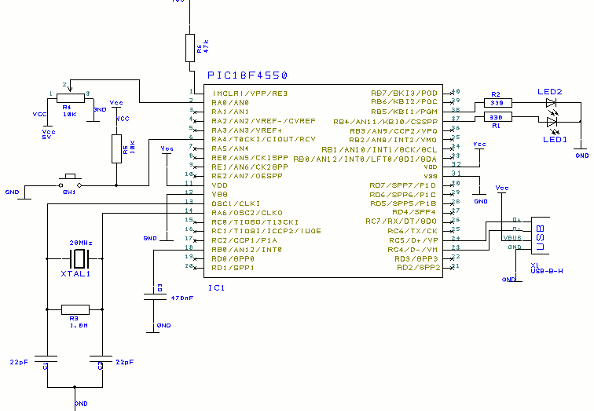Select the RB2/AN8/INT2/VMO pin label
594x411 pixels.
click(393, 140)
